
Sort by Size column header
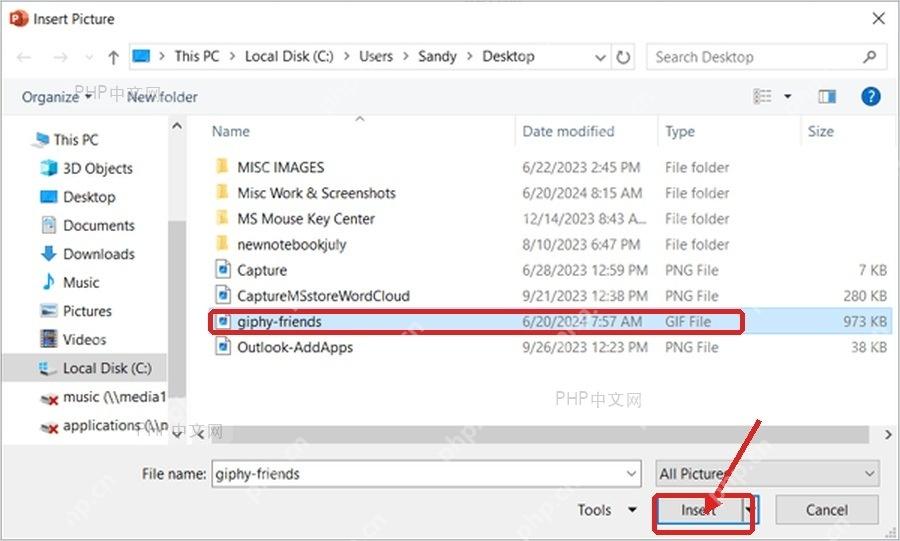click(x=821, y=131)
